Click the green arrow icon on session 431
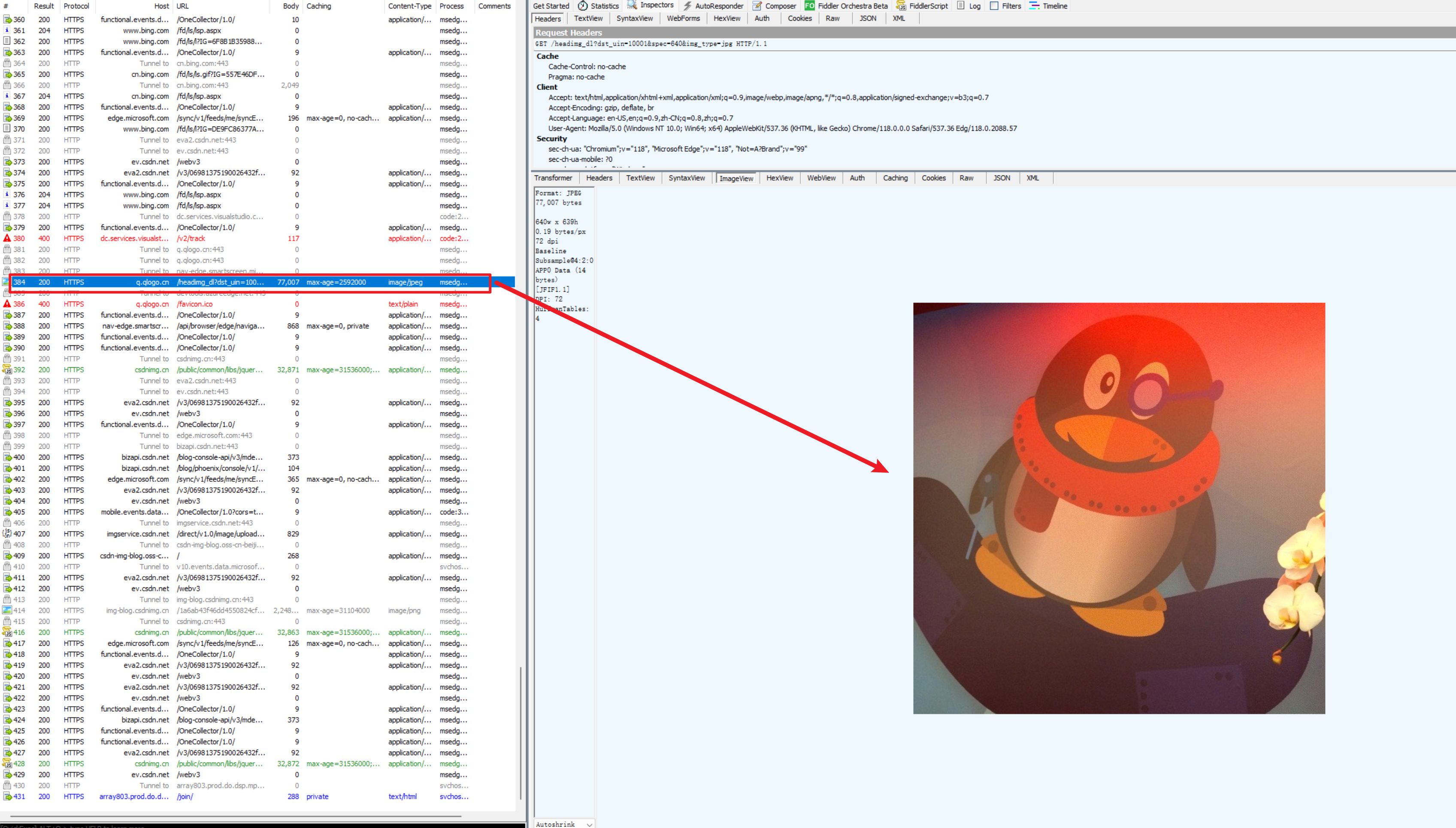Image resolution: width=1456 pixels, height=828 pixels. 7,796
